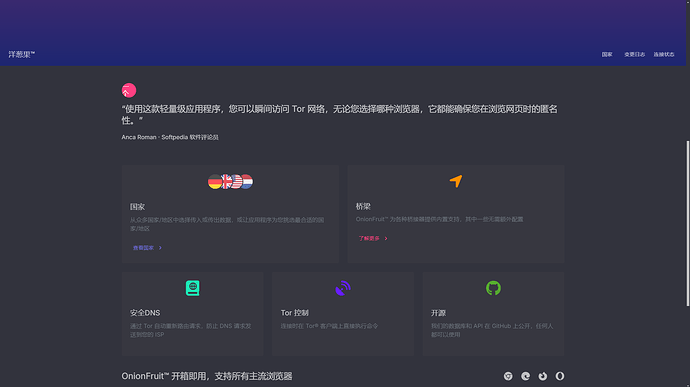Click the Softpedia review quote text
This screenshot has width=690, height=387.
click(x=339, y=114)
